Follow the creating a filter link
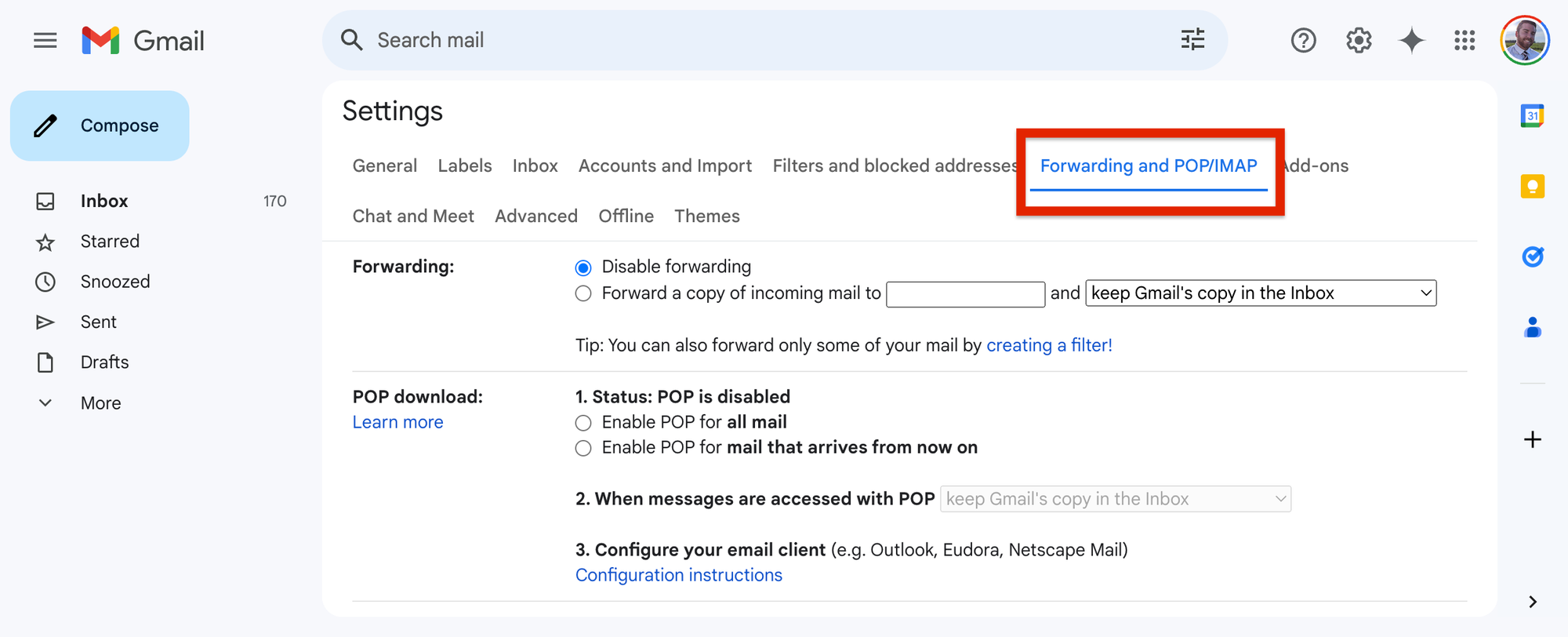The image size is (1568, 637). (x=1049, y=345)
